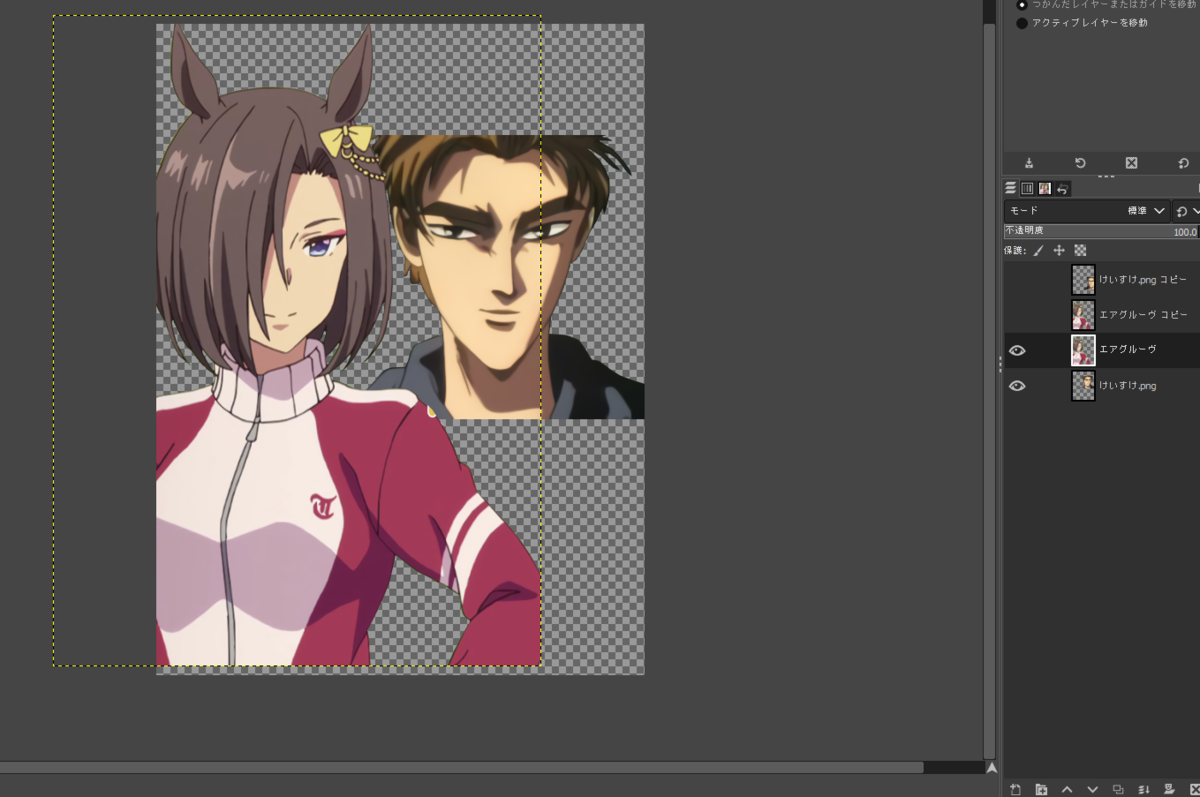Click the エアグルーヴ コピー layer thumbnail
The width and height of the screenshot is (1200, 797).
coord(1083,315)
